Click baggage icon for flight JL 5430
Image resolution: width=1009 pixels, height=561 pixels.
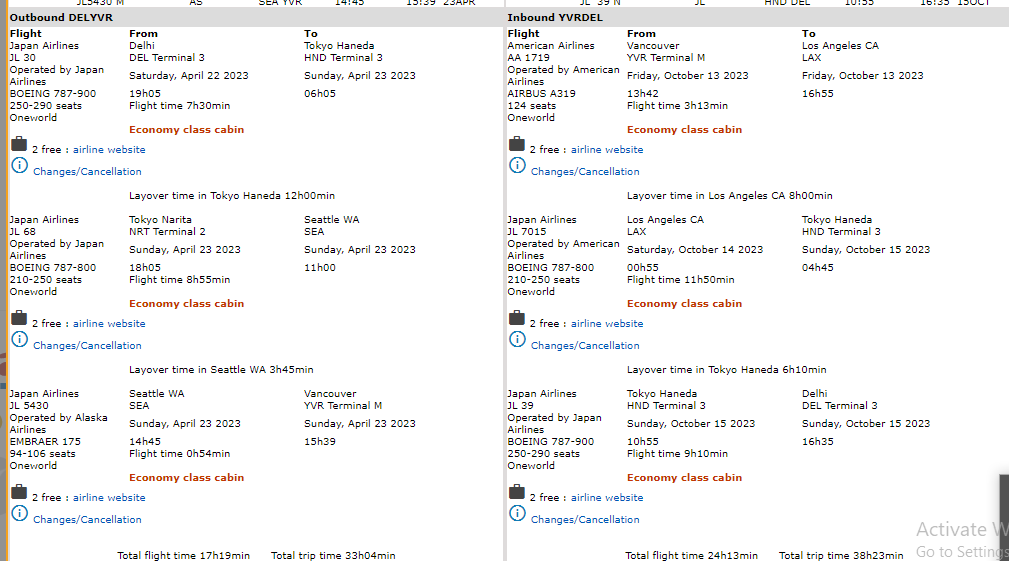pos(19,493)
